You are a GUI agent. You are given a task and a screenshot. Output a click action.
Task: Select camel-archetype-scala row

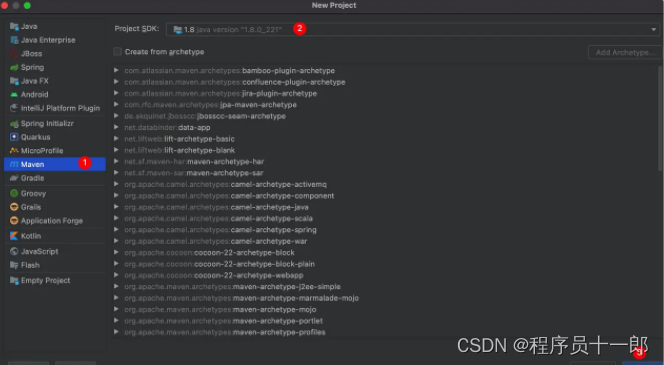coord(384,218)
